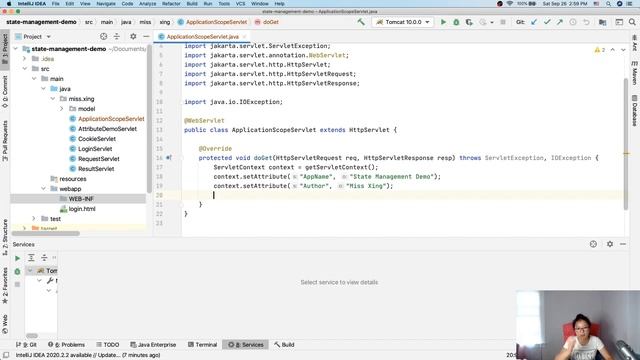
Task: Collapse the src folder
Action: [25, 69]
